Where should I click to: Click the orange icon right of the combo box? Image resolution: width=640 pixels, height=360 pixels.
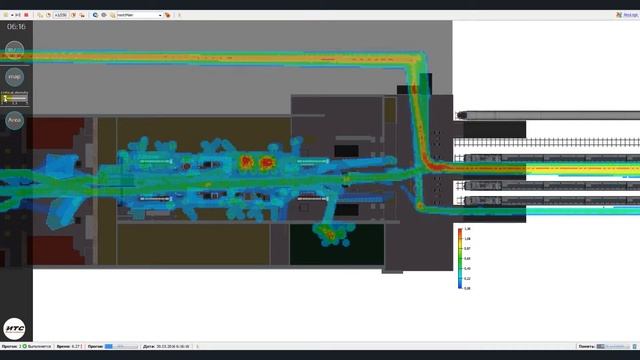coord(167,15)
